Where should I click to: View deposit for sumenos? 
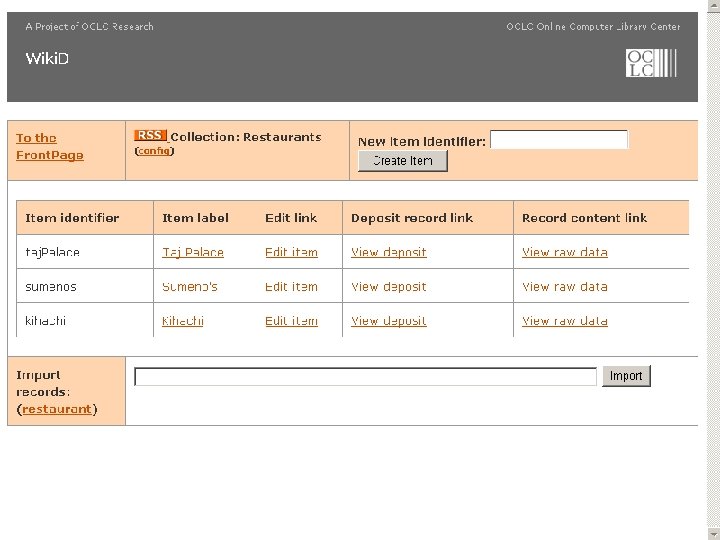tap(389, 287)
